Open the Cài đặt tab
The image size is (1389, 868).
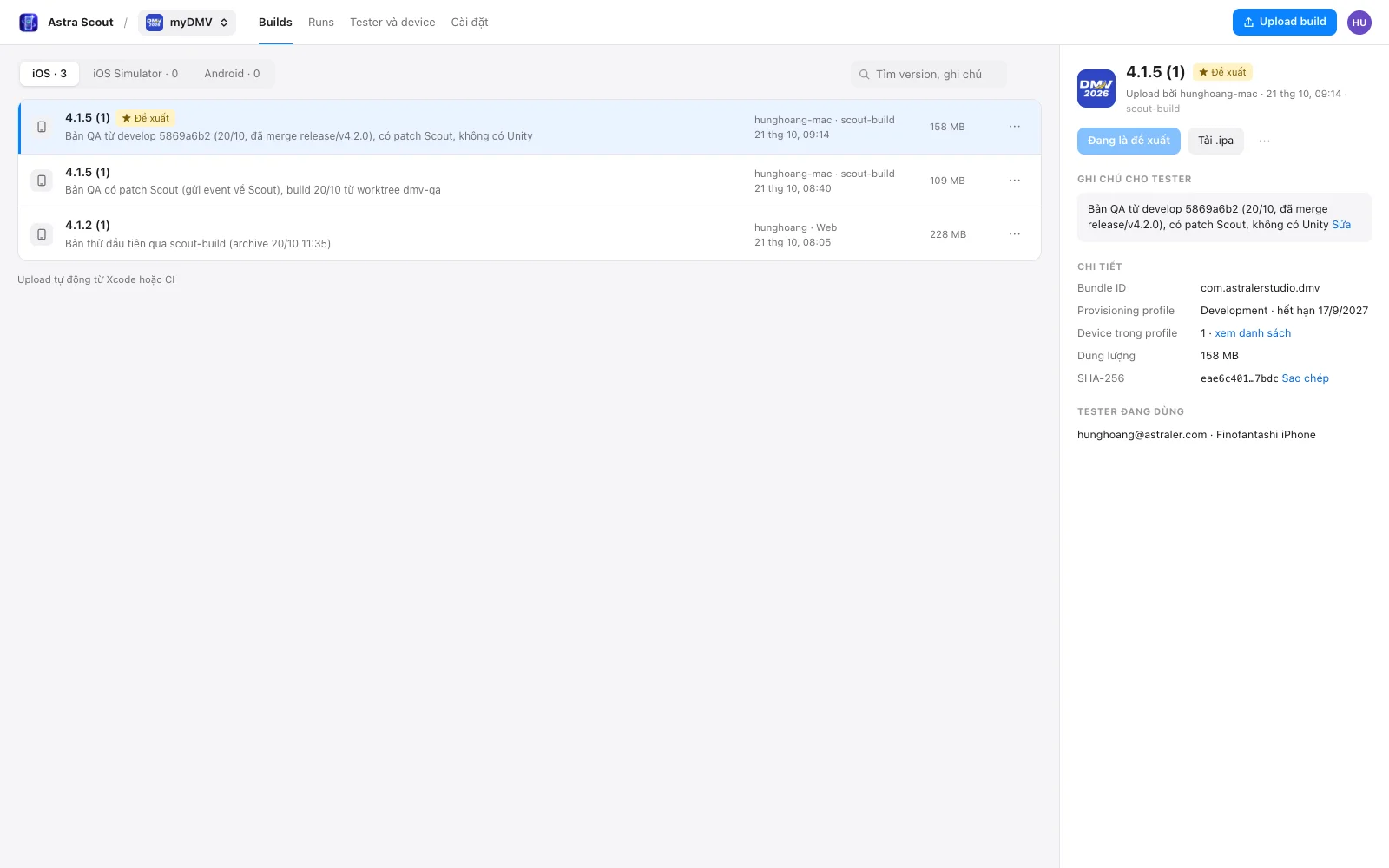pyautogui.click(x=470, y=23)
